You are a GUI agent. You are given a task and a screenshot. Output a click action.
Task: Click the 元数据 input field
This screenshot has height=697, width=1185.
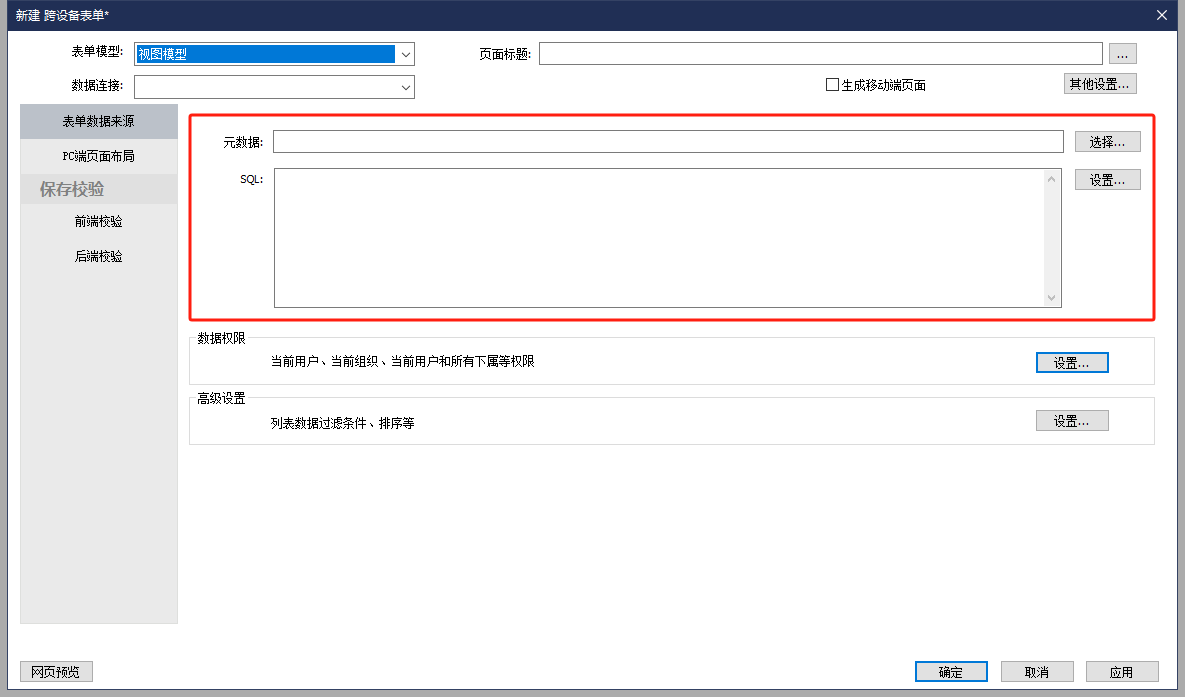click(x=667, y=142)
